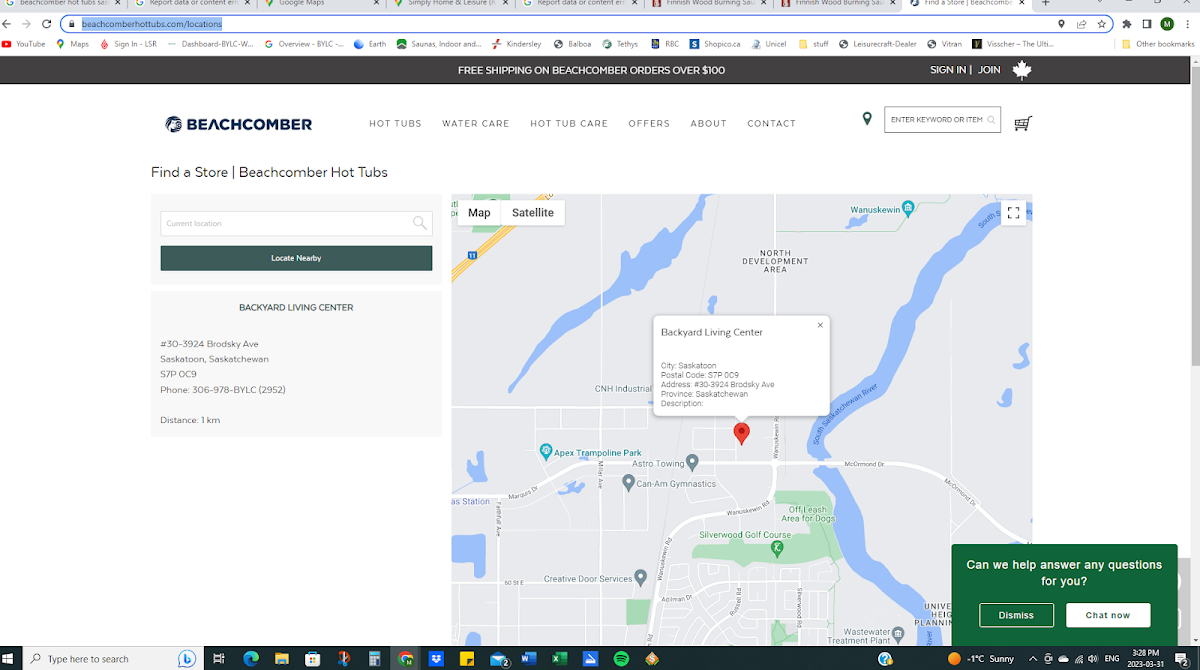Toggle fullscreen map view
This screenshot has height=670, width=1200.
[1013, 213]
